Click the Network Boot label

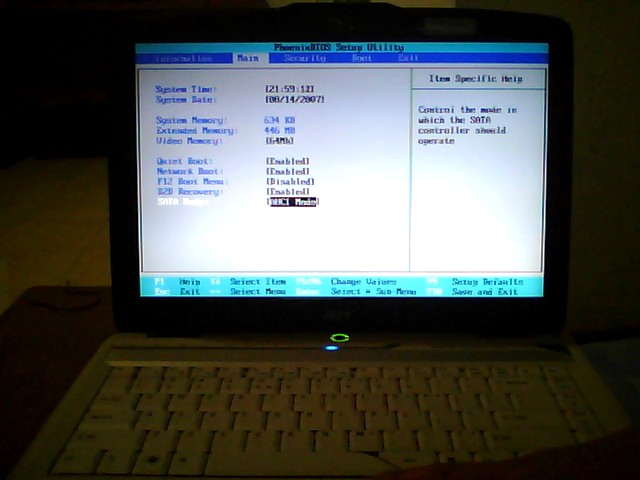click(x=190, y=171)
